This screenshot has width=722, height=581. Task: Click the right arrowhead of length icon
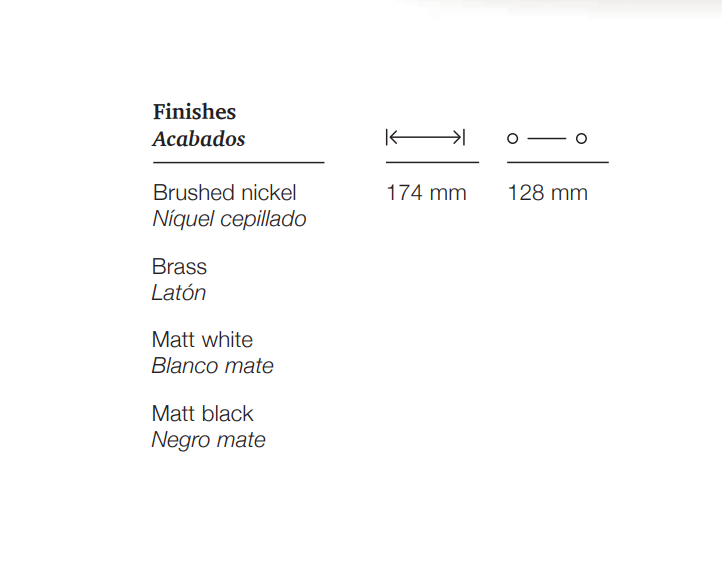click(459, 138)
